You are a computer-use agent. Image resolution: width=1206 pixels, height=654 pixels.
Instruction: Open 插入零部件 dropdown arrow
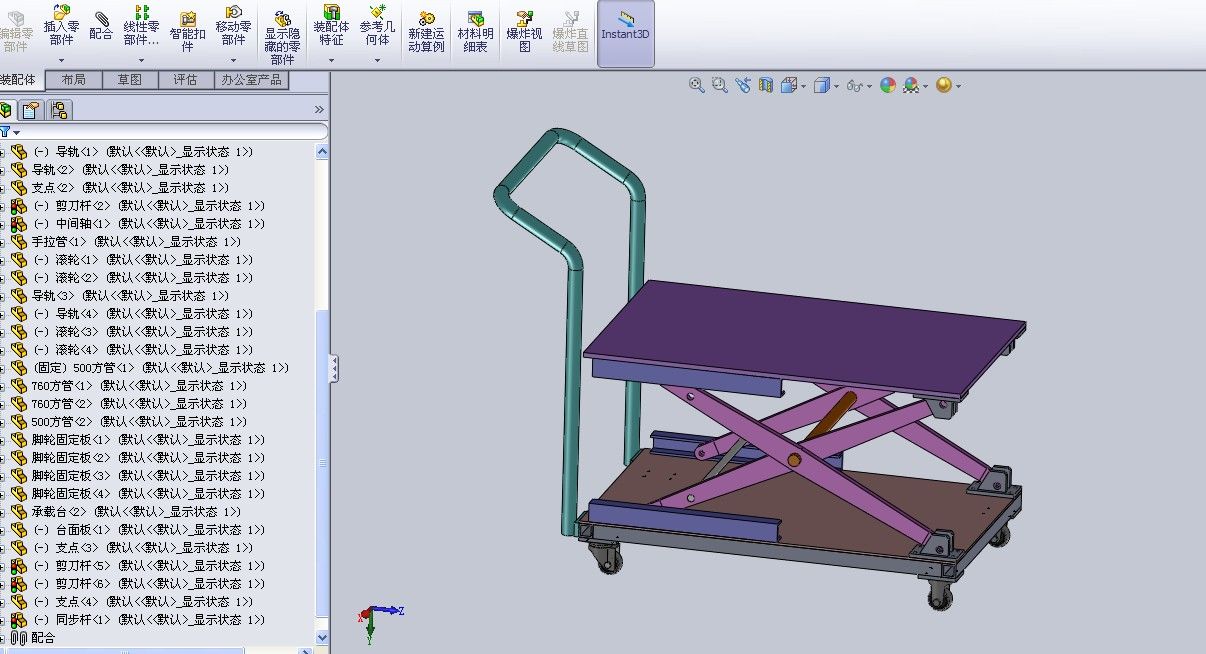(x=61, y=61)
